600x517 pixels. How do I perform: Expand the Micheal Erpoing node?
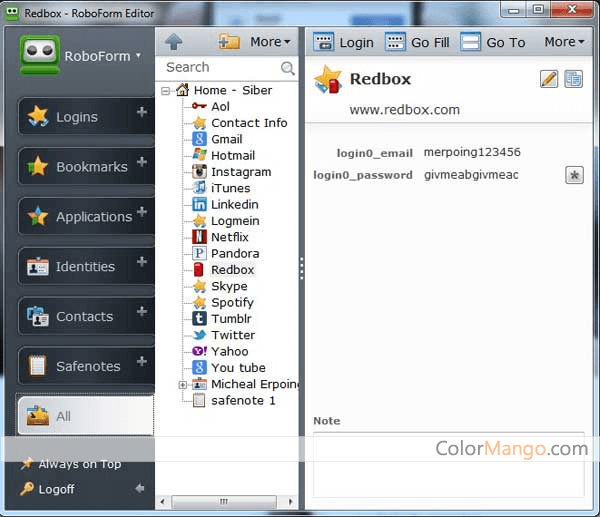183,385
